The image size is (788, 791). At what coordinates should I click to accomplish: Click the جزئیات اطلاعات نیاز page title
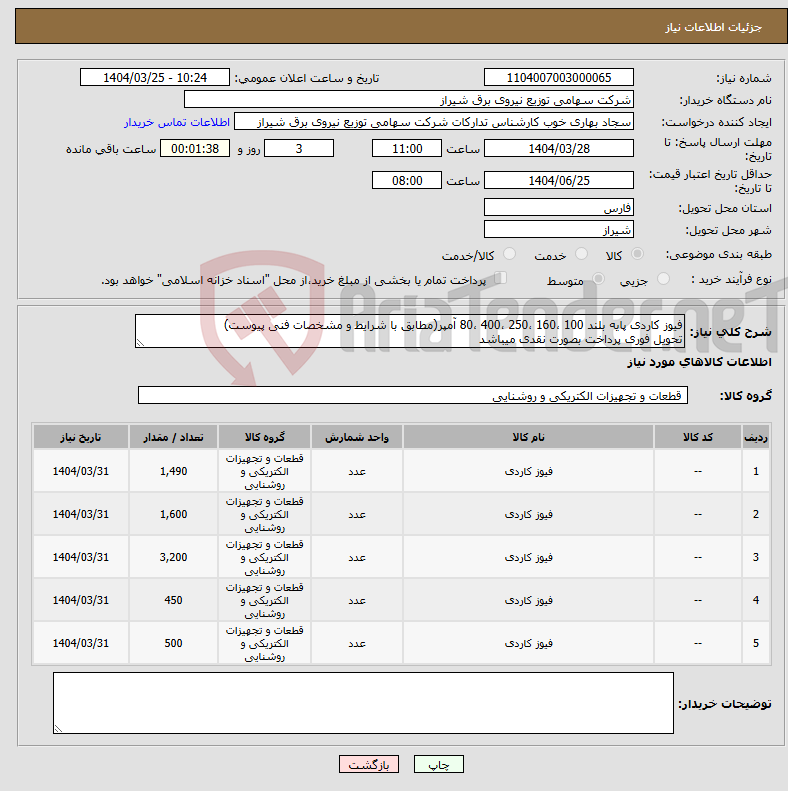(x=713, y=27)
